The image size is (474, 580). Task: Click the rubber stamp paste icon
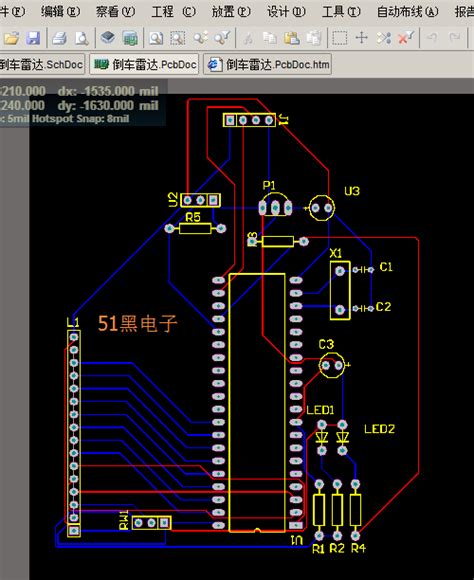(x=314, y=38)
